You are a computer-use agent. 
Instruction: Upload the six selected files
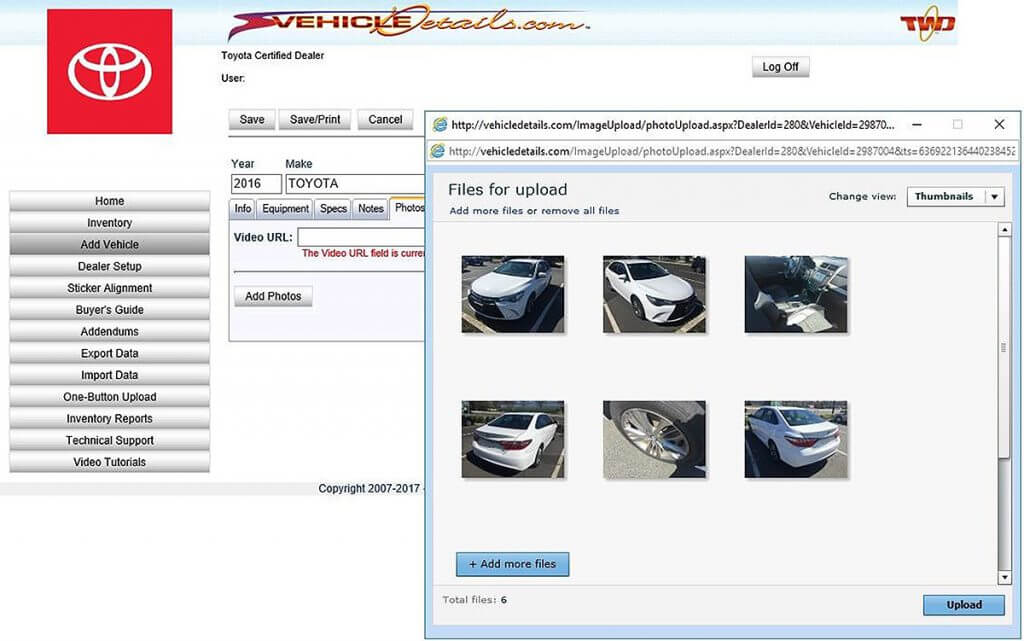(x=963, y=604)
